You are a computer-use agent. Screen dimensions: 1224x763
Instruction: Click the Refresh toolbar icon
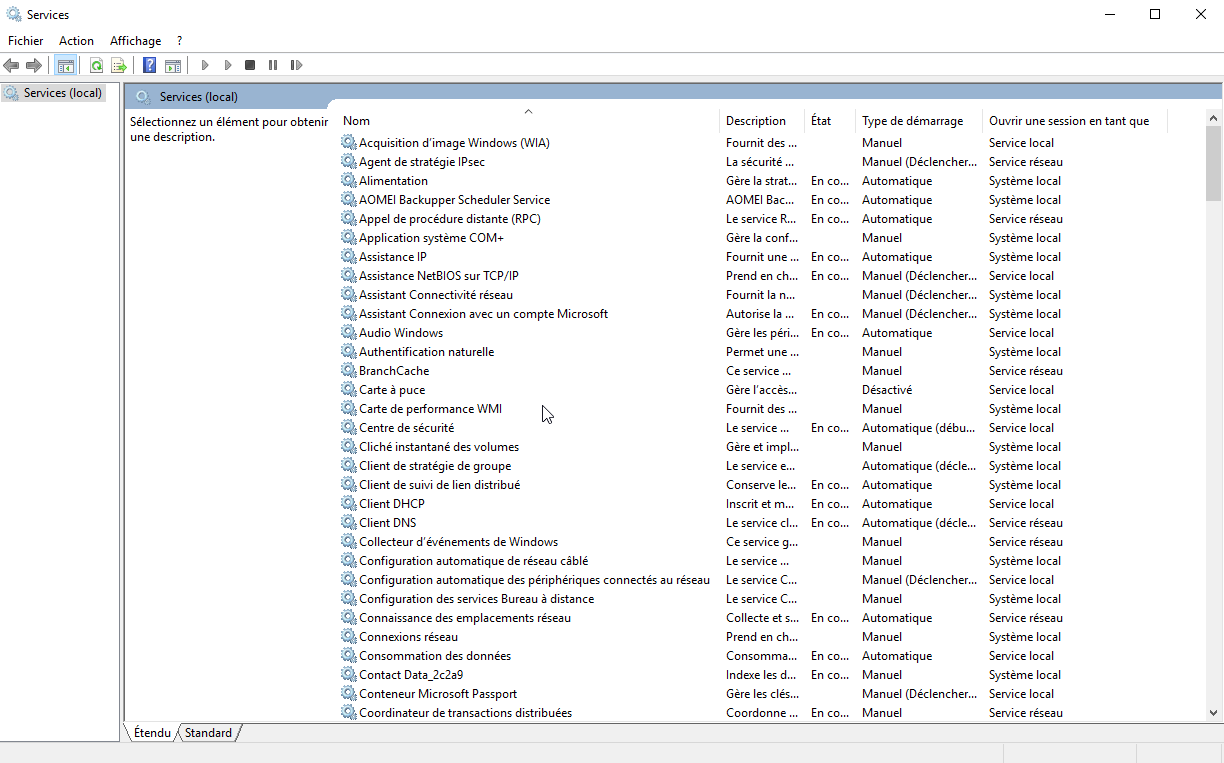click(x=96, y=66)
